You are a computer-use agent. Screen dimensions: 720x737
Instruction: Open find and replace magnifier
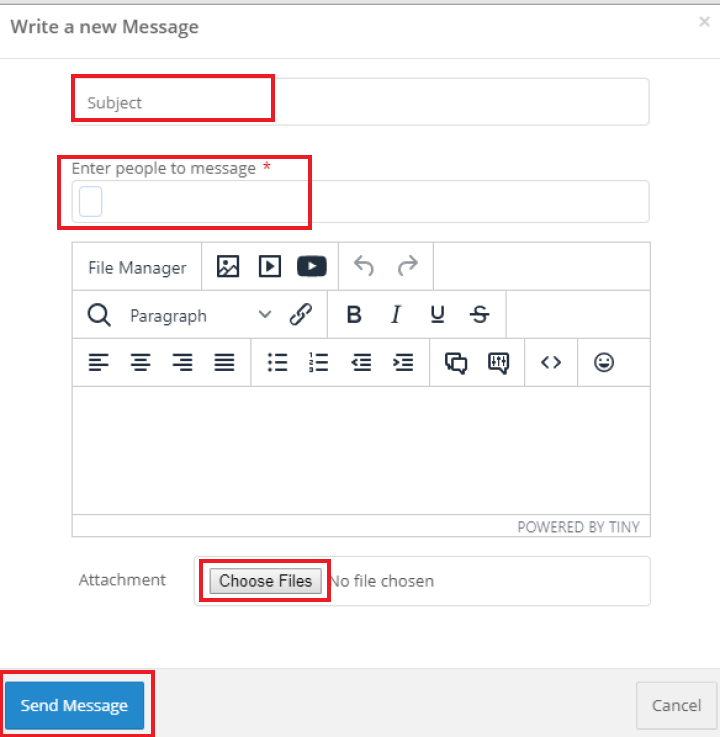[x=99, y=315]
